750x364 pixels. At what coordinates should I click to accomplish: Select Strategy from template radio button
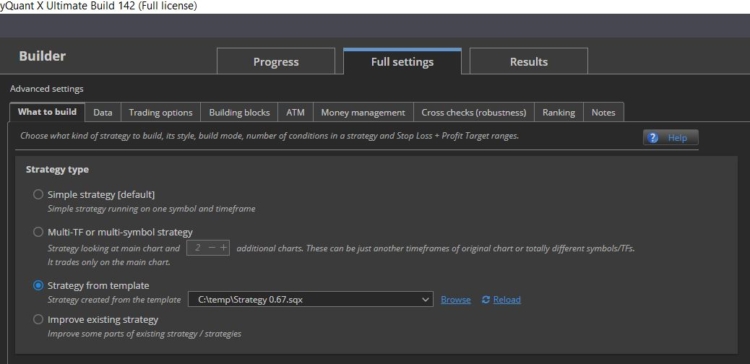click(38, 286)
